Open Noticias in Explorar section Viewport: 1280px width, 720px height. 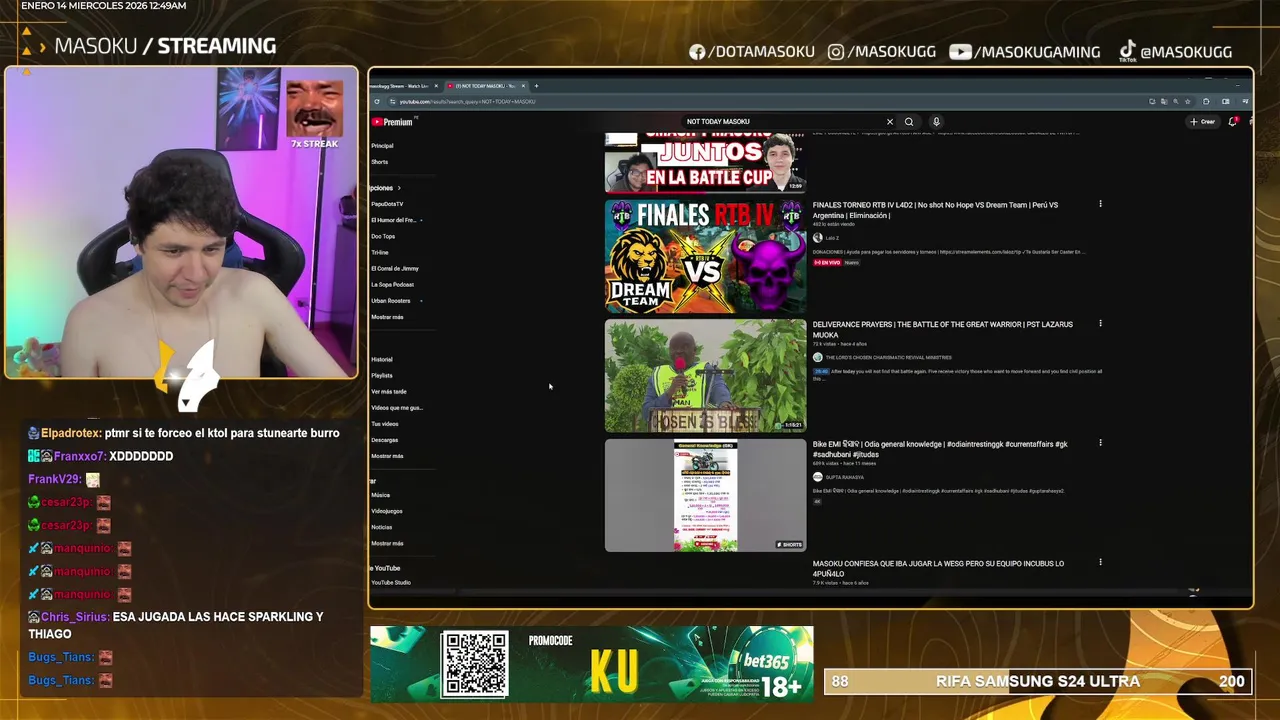tap(382, 527)
